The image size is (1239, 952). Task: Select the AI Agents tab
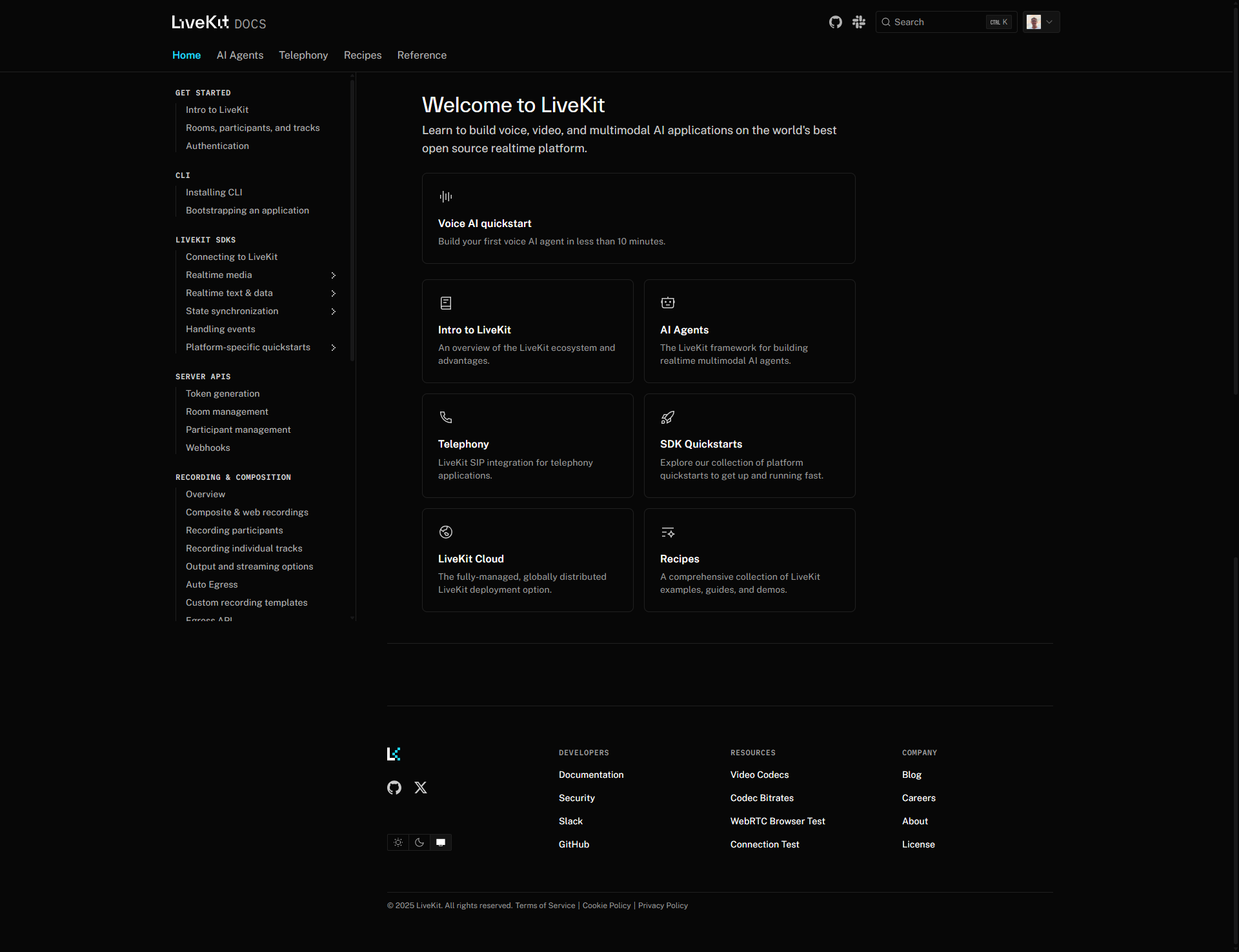pyautogui.click(x=240, y=55)
